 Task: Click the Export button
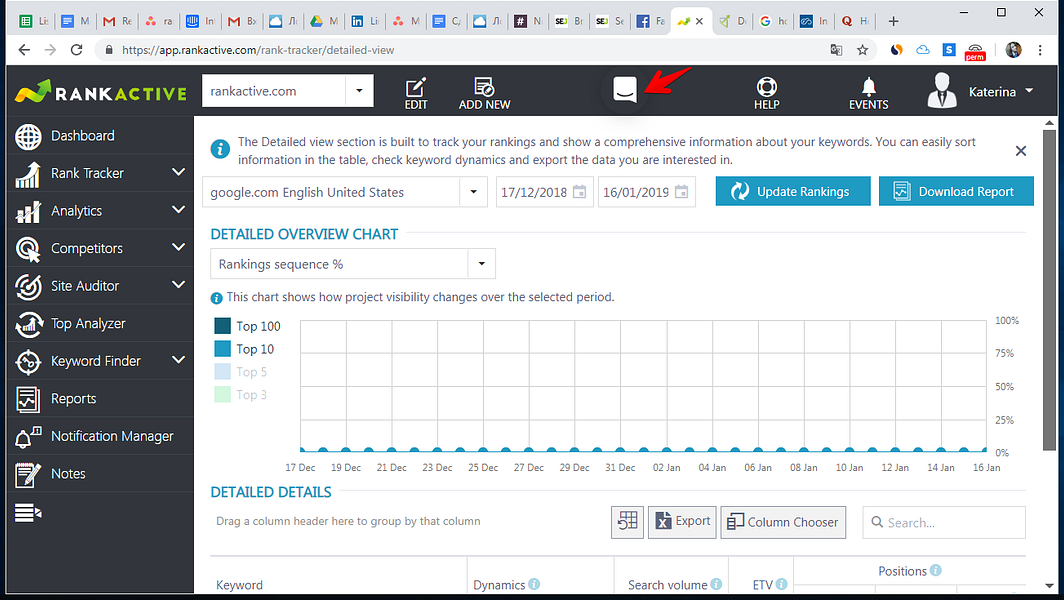[682, 522]
